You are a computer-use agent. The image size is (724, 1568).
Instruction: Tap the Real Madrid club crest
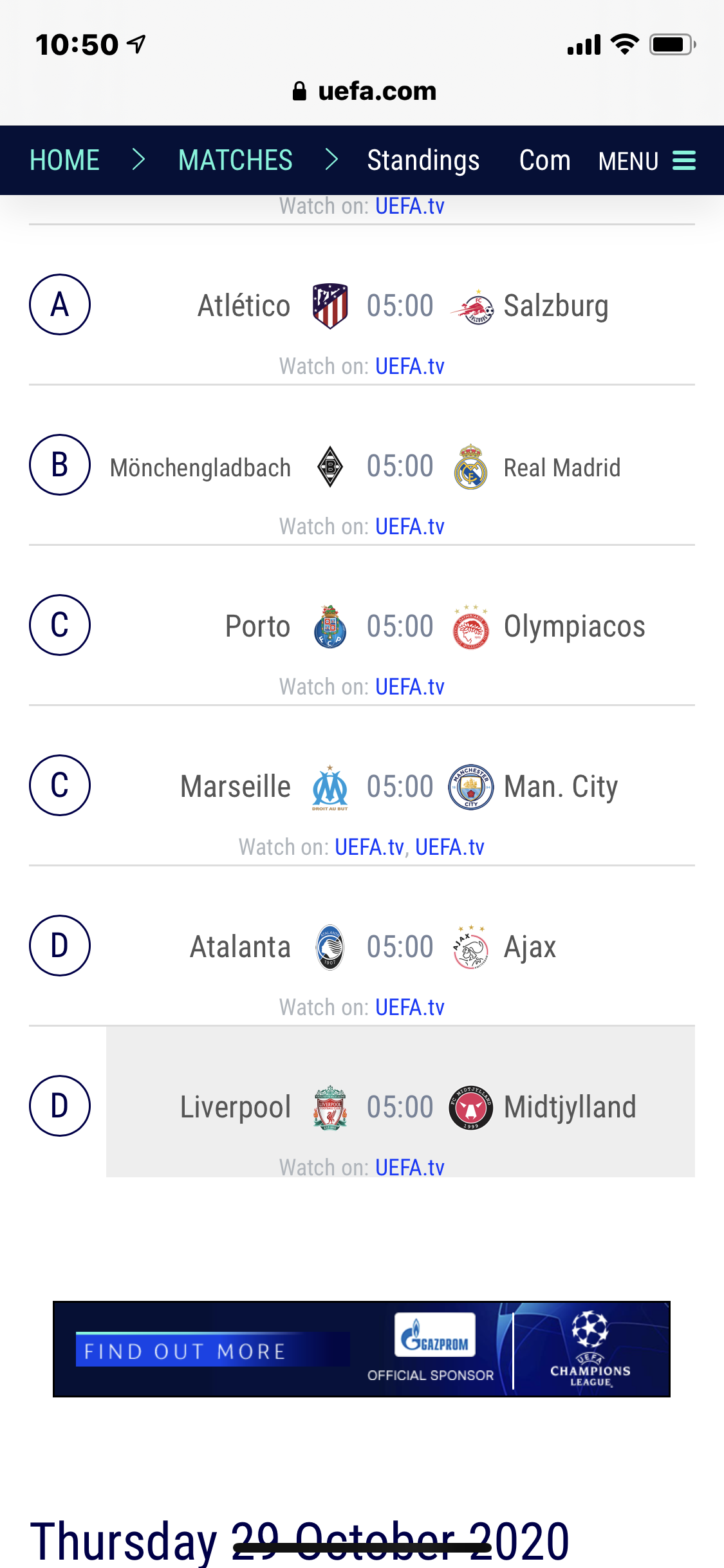(x=470, y=467)
